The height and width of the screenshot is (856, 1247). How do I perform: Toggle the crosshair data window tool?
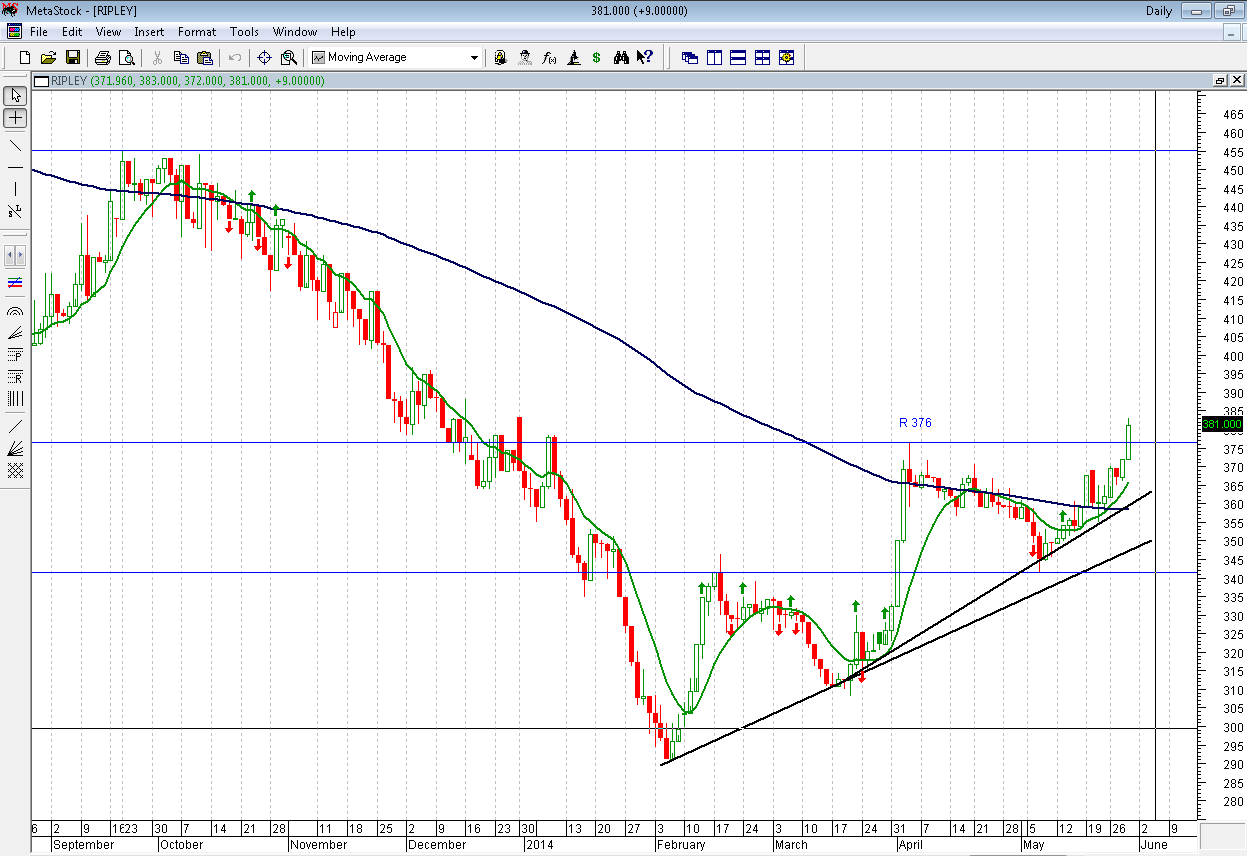(x=265, y=58)
